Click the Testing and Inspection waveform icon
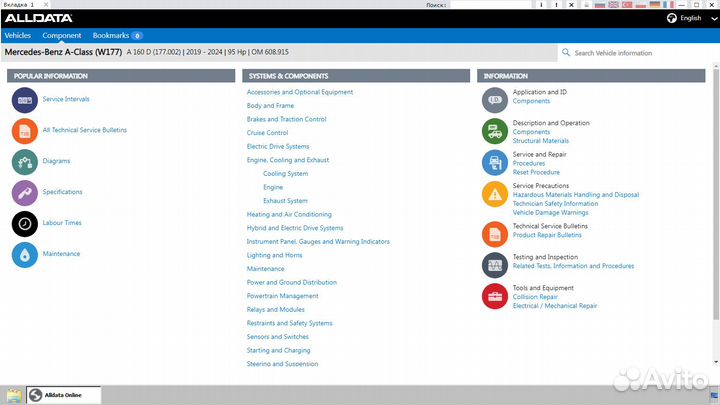The width and height of the screenshot is (720, 405). pyautogui.click(x=495, y=265)
